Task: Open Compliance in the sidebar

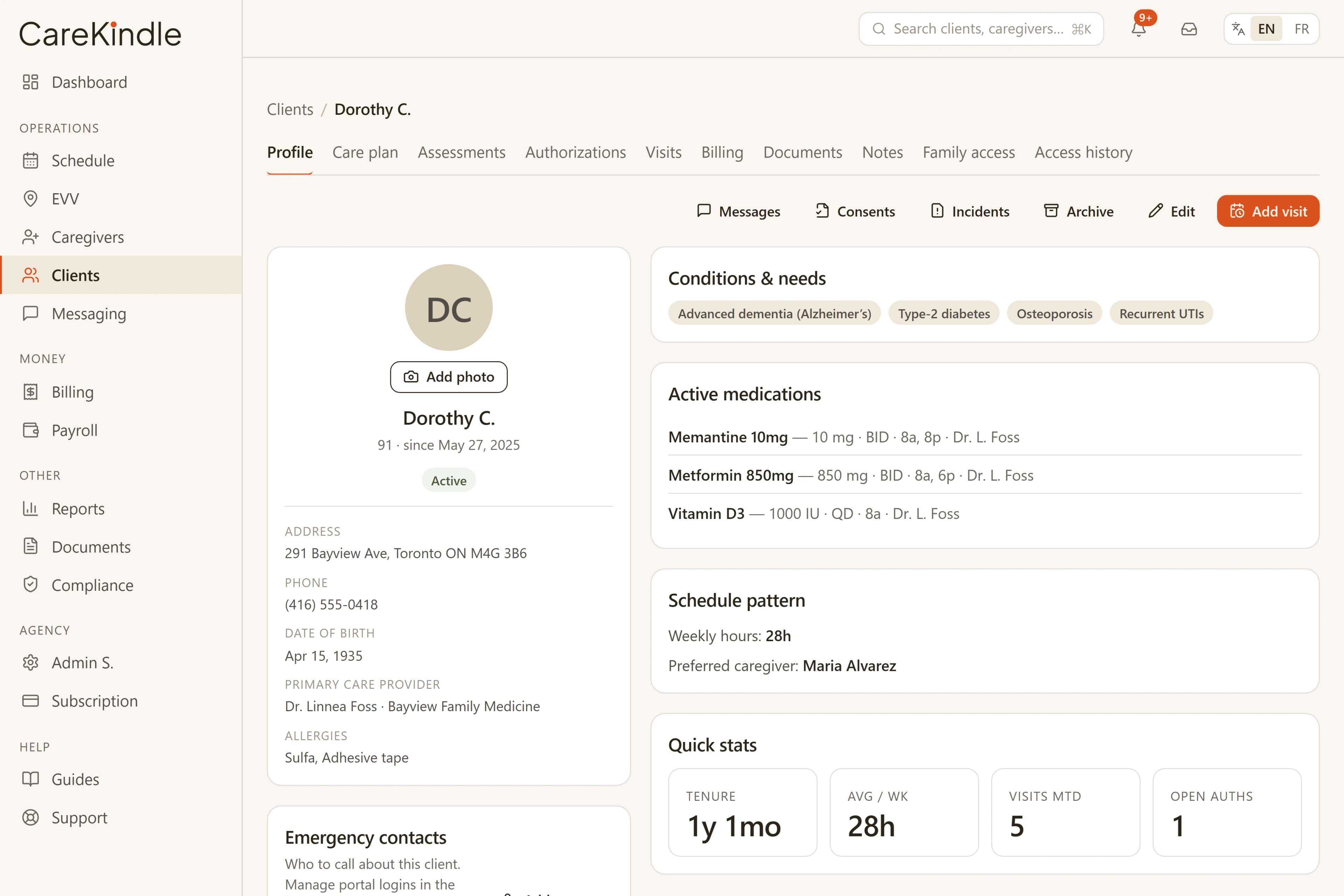Action: [121, 585]
